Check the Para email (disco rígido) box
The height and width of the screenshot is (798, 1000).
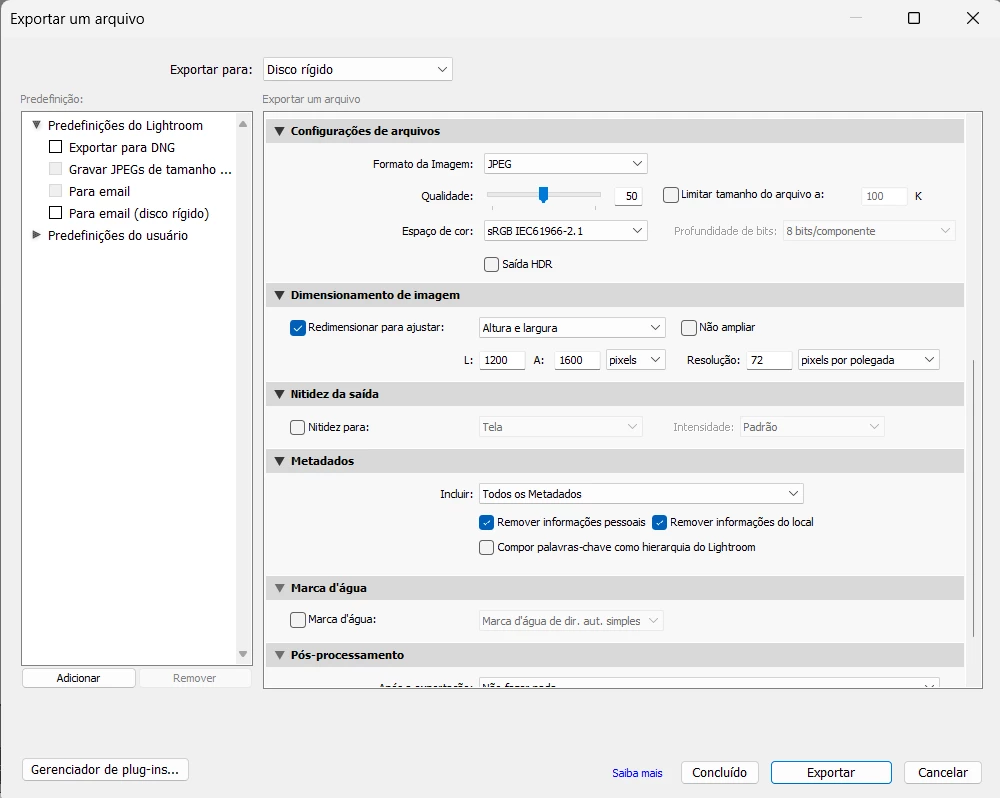[x=55, y=213]
